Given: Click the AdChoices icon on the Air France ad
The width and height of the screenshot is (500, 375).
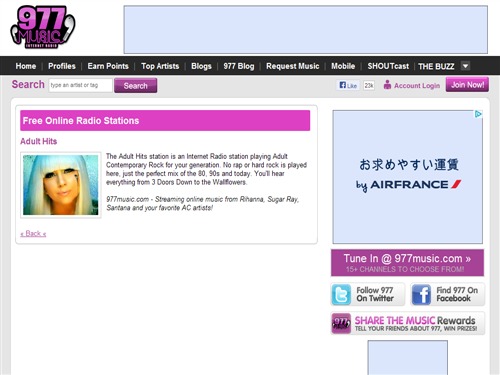Looking at the screenshot, I should [x=478, y=114].
